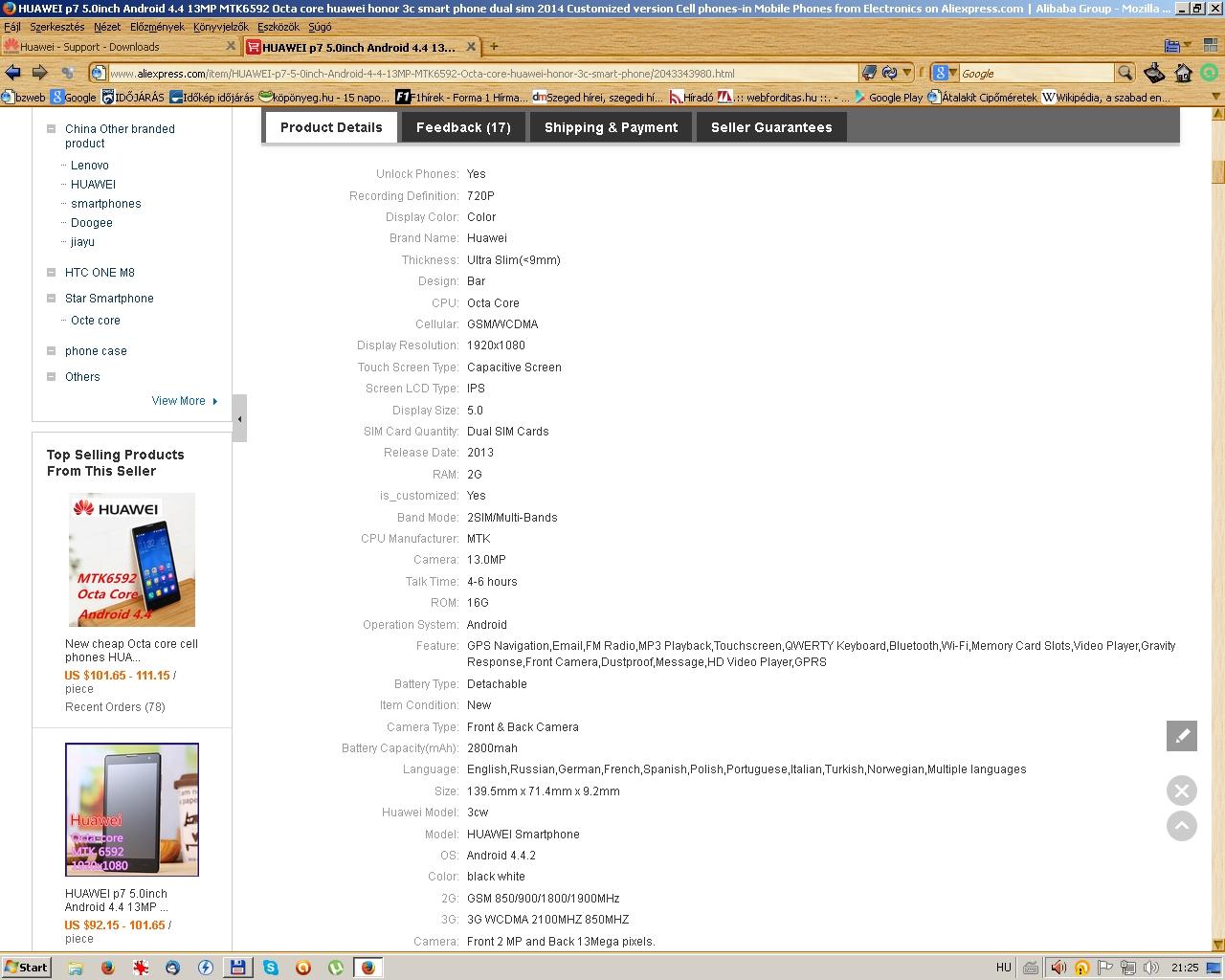
Task: Click the search magnifier icon in toolbar
Action: point(1125,73)
